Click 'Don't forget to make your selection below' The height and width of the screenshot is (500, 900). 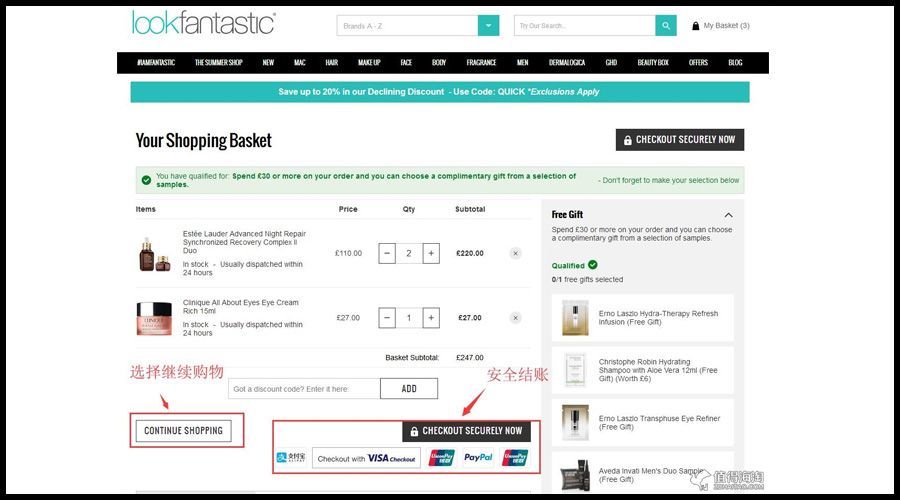pyautogui.click(x=669, y=180)
